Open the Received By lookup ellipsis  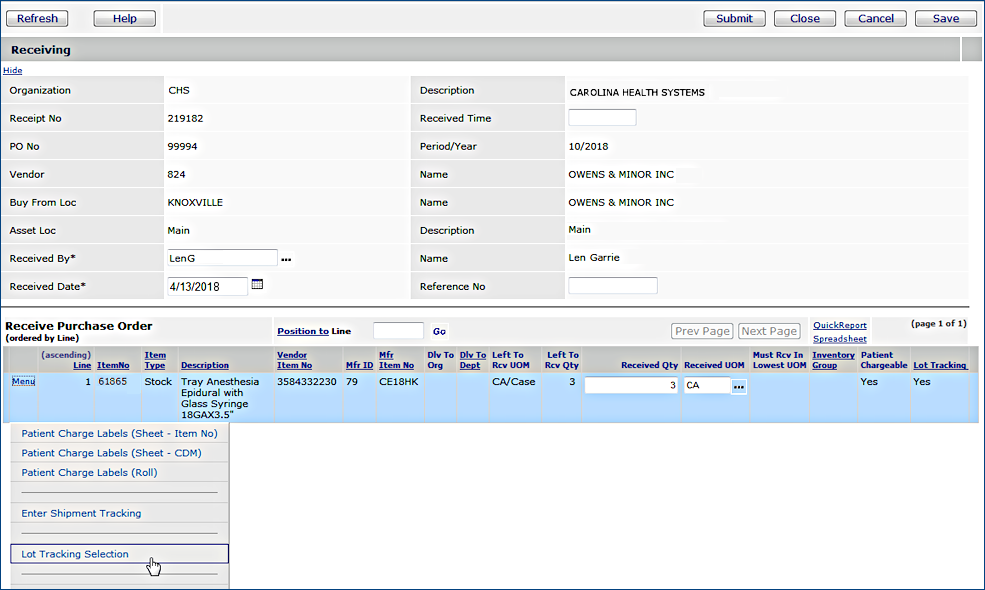pyautogui.click(x=286, y=259)
